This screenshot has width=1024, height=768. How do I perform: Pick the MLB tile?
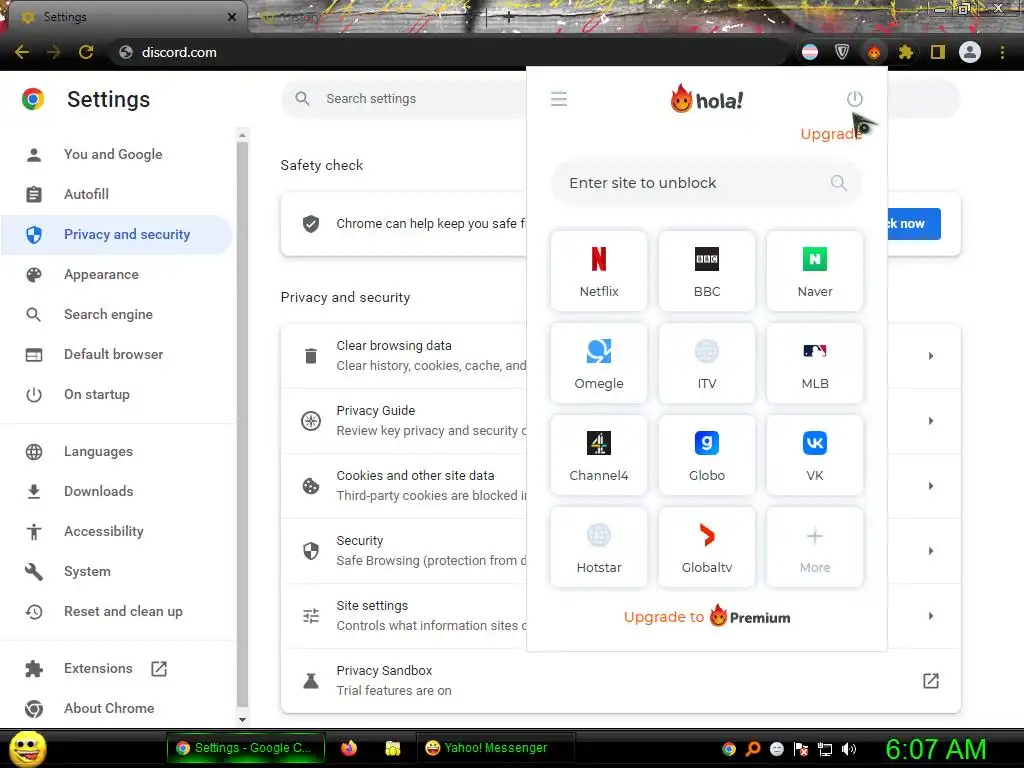pyautogui.click(x=814, y=363)
